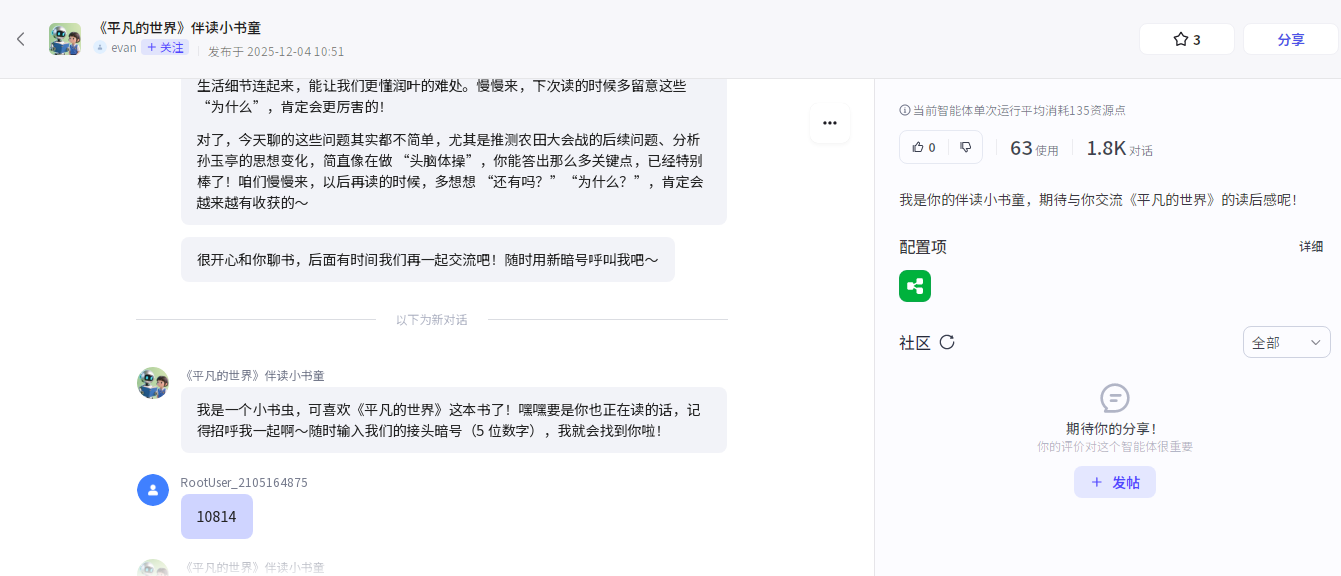The height and width of the screenshot is (576, 1341).
Task: Click the 10814 user message bubble
Action: [217, 516]
